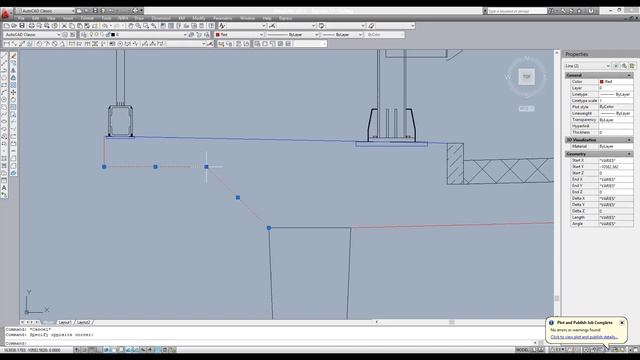Toggle Grid Display in status bar
Image resolution: width=640 pixels, height=360 pixels.
pos(93,350)
